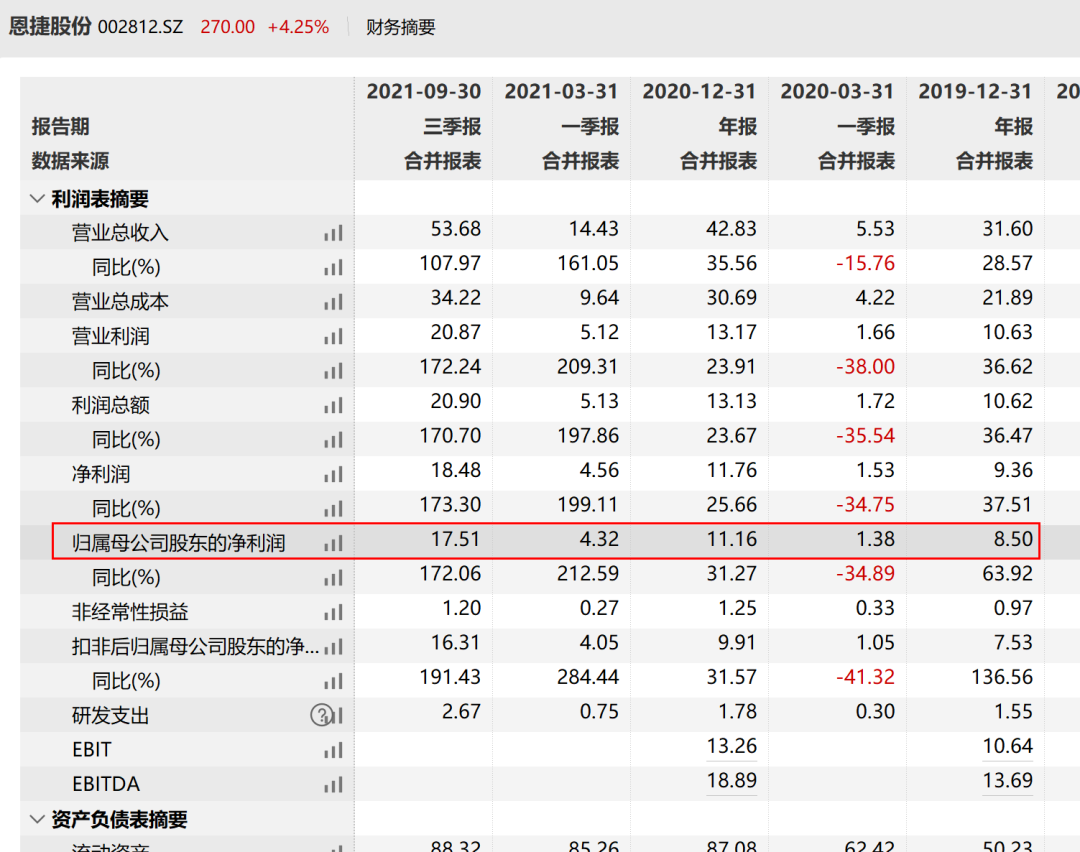
Task: Select the 净利润 row label
Action: coord(101,474)
